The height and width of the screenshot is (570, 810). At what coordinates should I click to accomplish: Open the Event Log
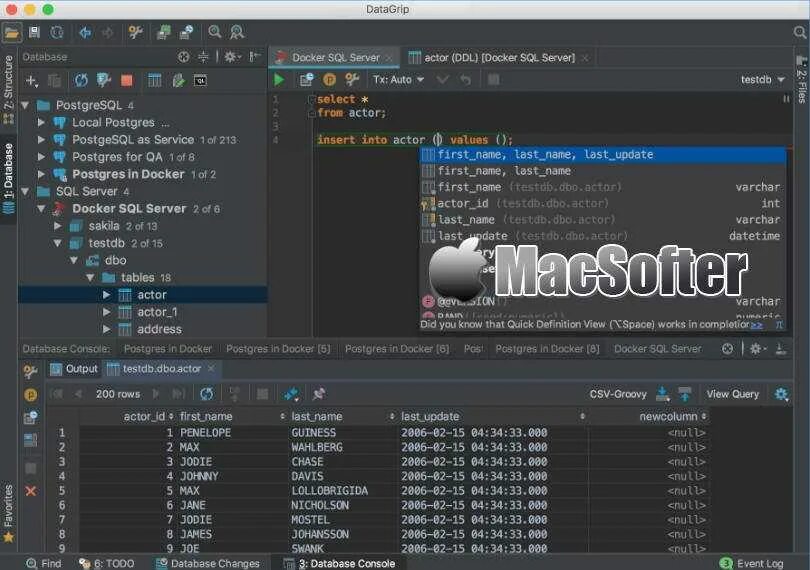pos(752,563)
